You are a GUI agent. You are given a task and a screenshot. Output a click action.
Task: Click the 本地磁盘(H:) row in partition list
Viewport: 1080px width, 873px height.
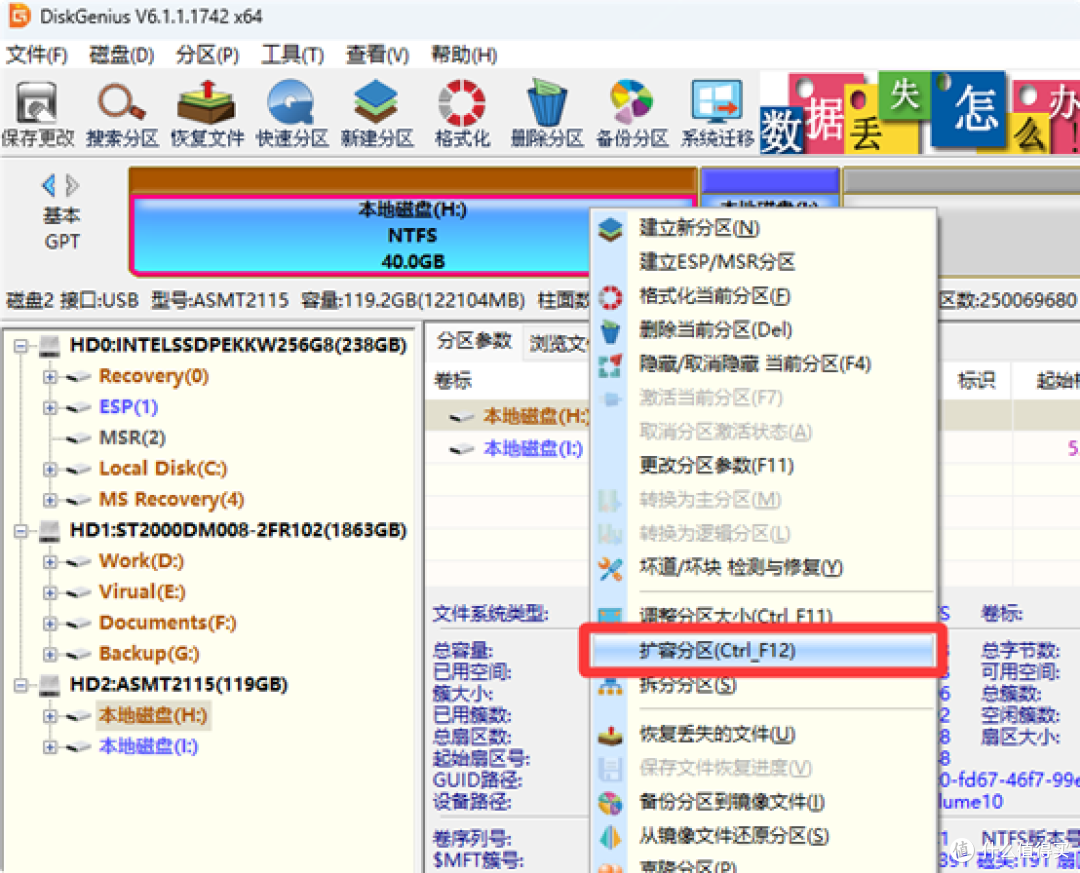pos(536,416)
